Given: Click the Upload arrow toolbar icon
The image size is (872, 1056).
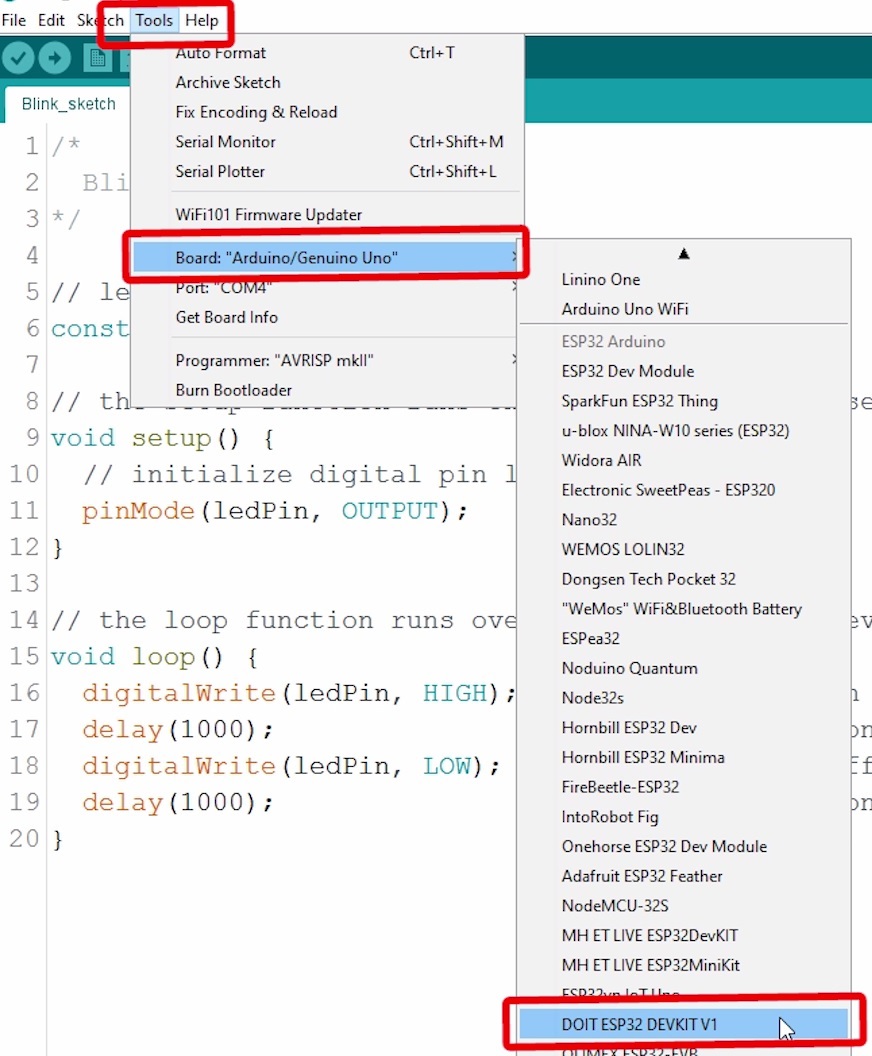Looking at the screenshot, I should pyautogui.click(x=55, y=58).
